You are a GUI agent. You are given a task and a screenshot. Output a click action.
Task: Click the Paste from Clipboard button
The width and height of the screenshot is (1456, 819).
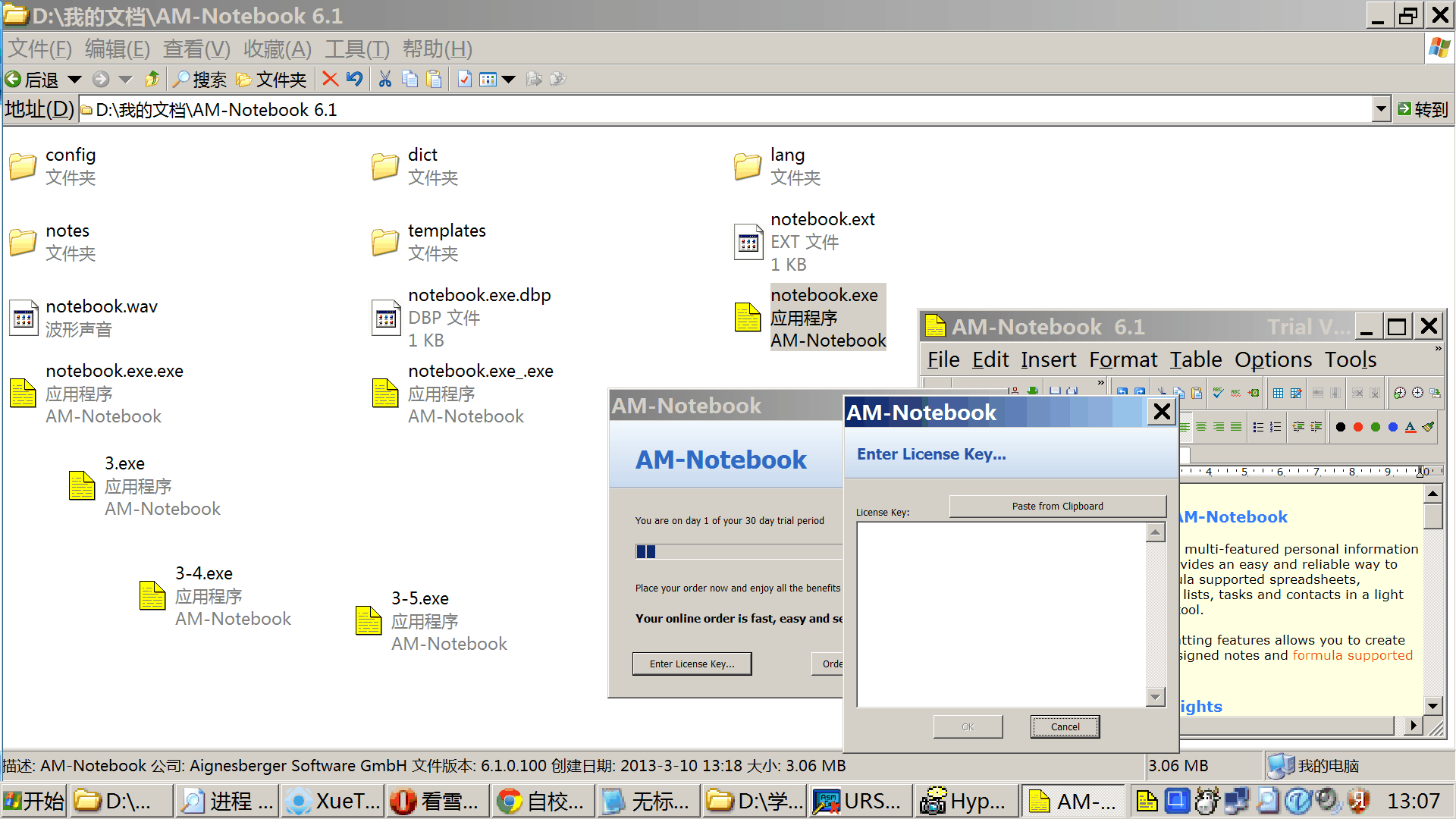[x=1057, y=506]
